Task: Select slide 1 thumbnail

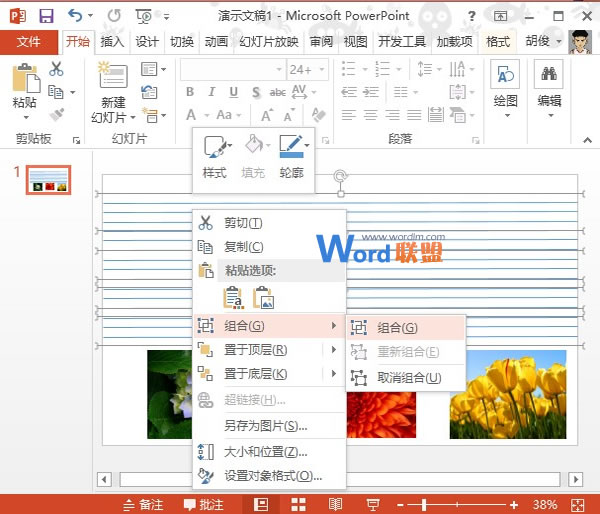Action: click(49, 180)
